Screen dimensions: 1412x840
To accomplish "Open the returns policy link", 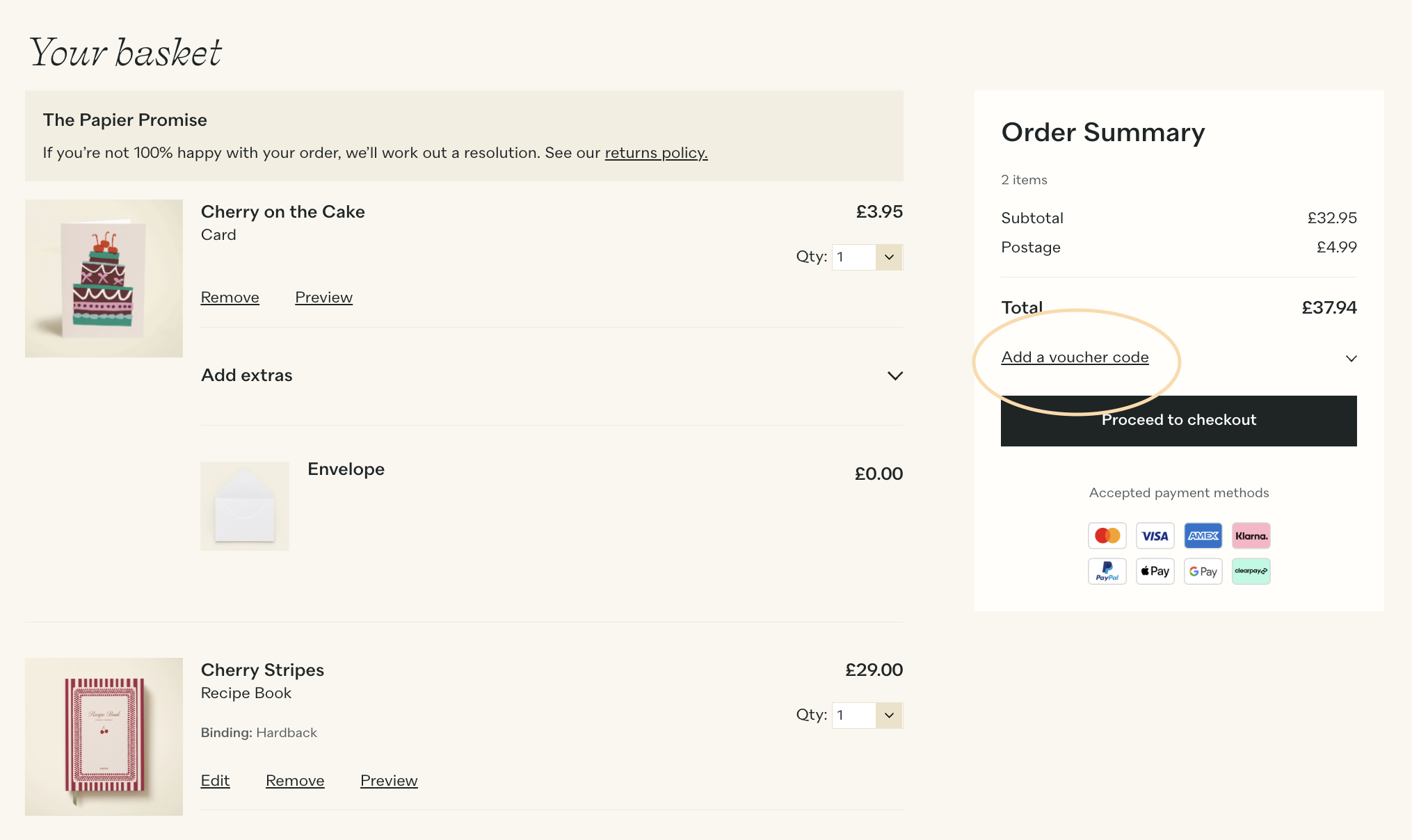I will click(656, 153).
